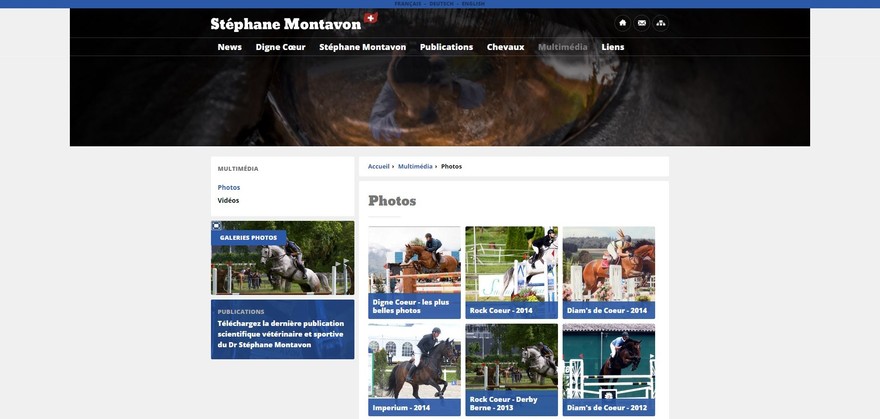Open the Imperium - 2014 gallery thumbnail
This screenshot has width=880, height=419.
(414, 370)
